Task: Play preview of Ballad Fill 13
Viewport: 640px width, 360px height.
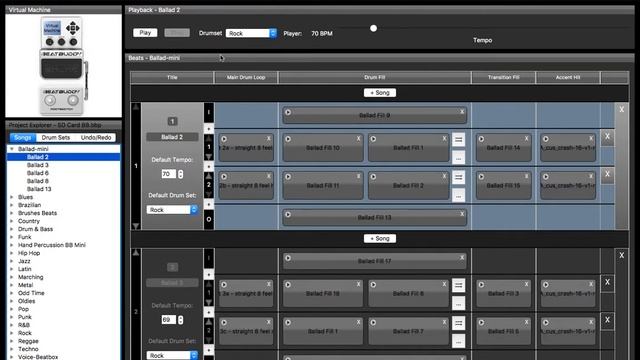Action: pyautogui.click(x=288, y=214)
